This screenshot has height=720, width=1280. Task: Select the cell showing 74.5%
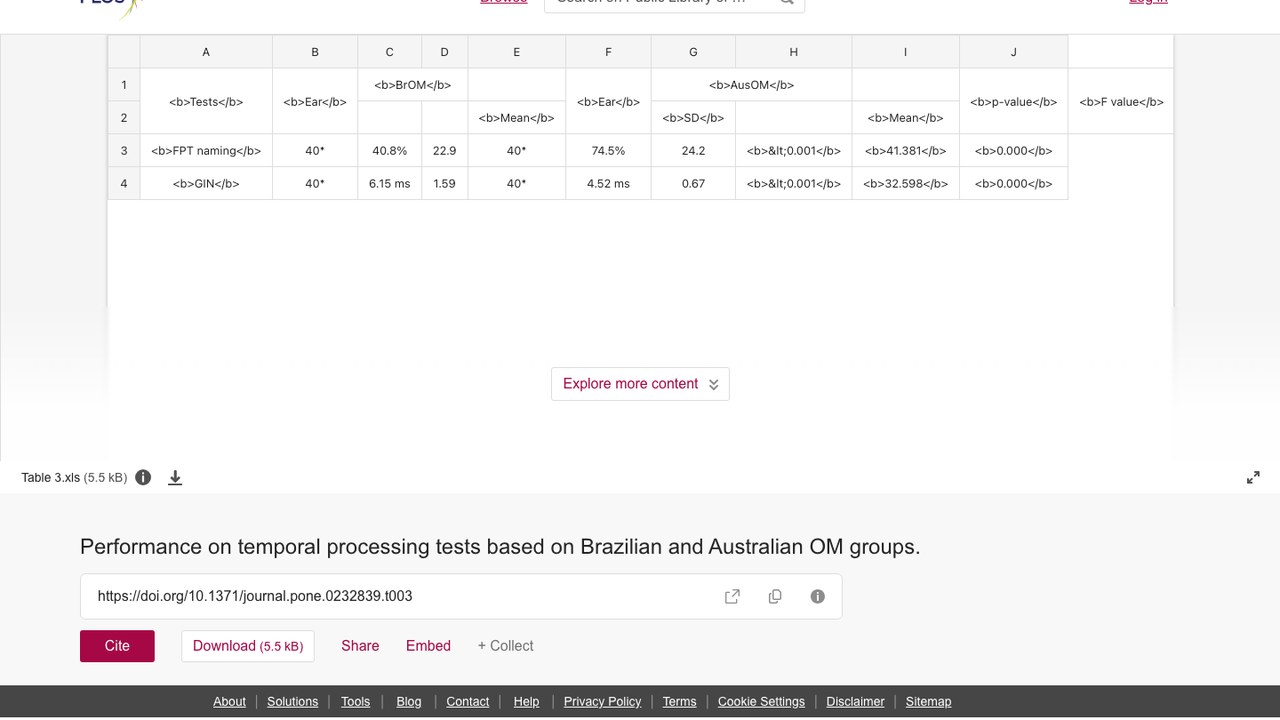point(608,151)
